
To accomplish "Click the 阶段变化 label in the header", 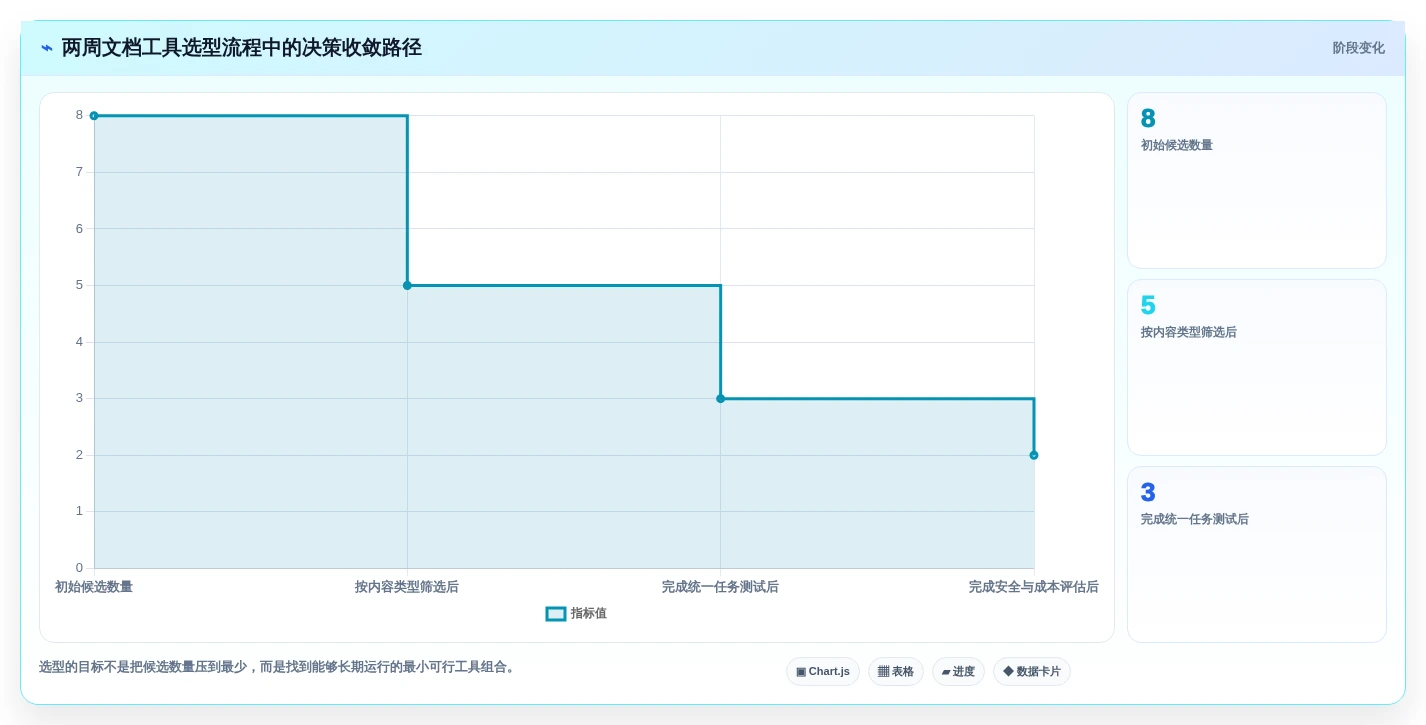I will point(1358,48).
